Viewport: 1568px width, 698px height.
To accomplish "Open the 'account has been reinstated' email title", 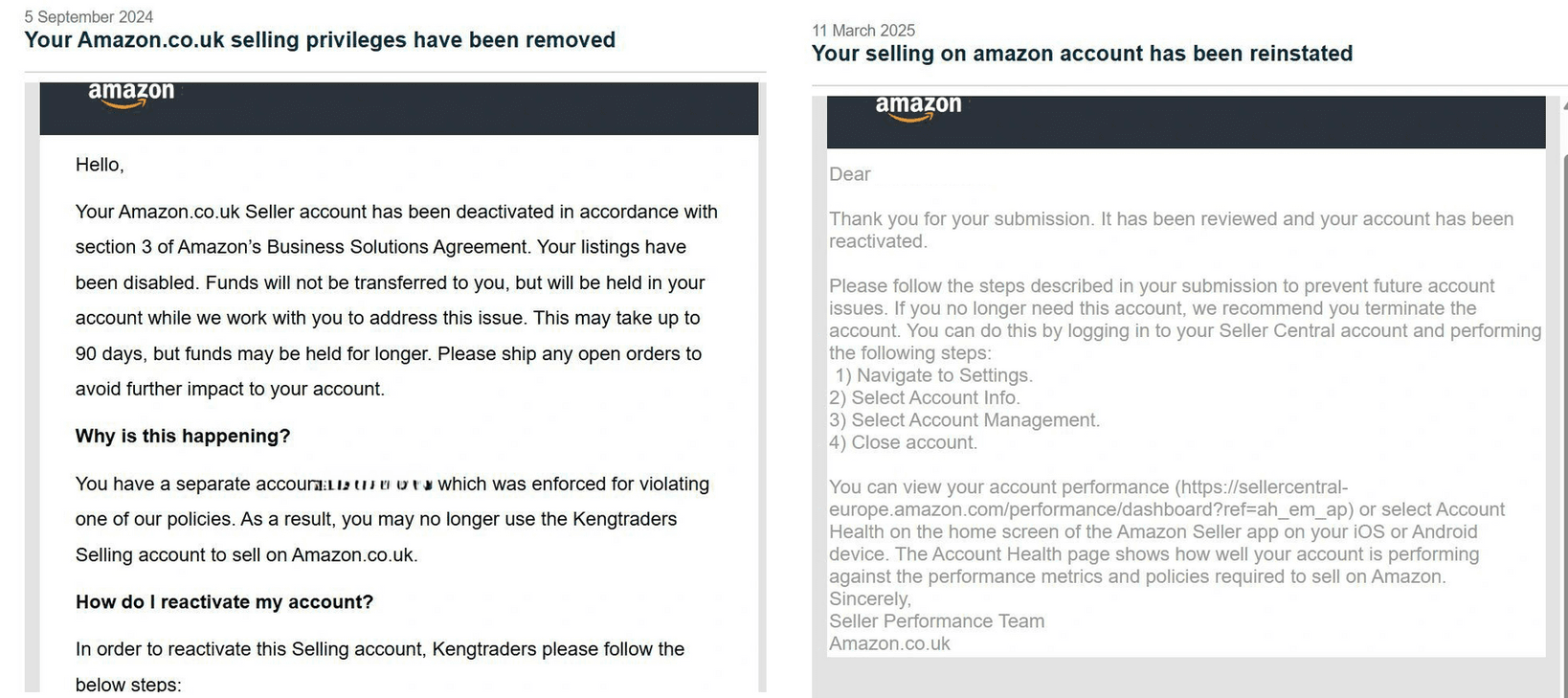I will [1082, 54].
